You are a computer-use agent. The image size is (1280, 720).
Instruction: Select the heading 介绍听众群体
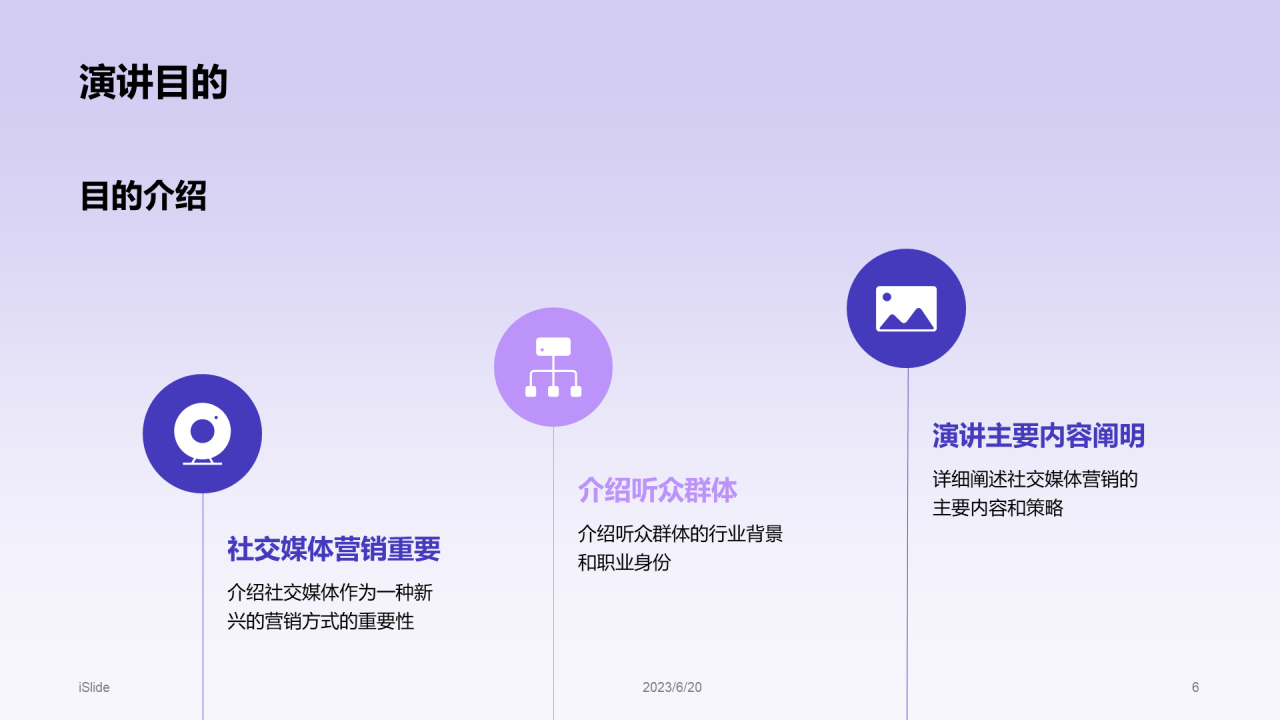click(659, 490)
